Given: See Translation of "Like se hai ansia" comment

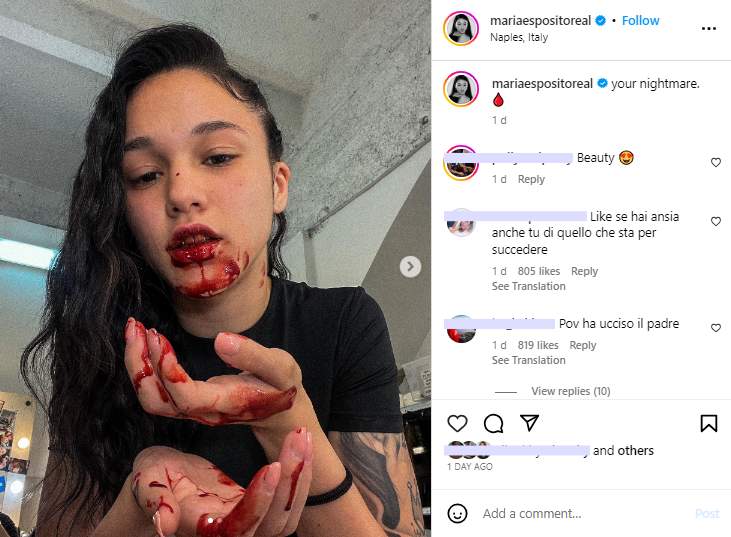Looking at the screenshot, I should point(528,286).
